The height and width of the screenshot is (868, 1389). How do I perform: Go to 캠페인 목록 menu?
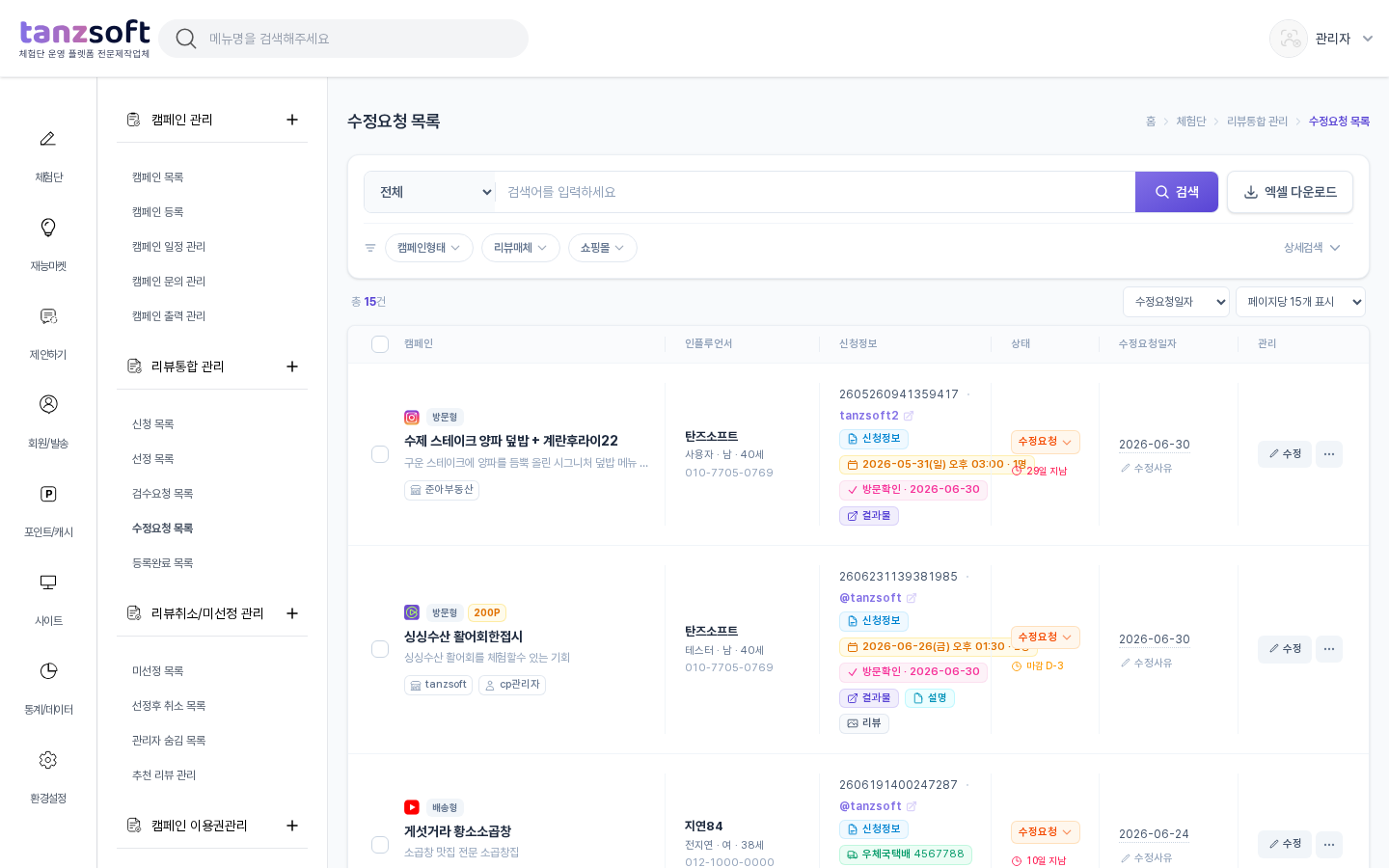(x=158, y=177)
